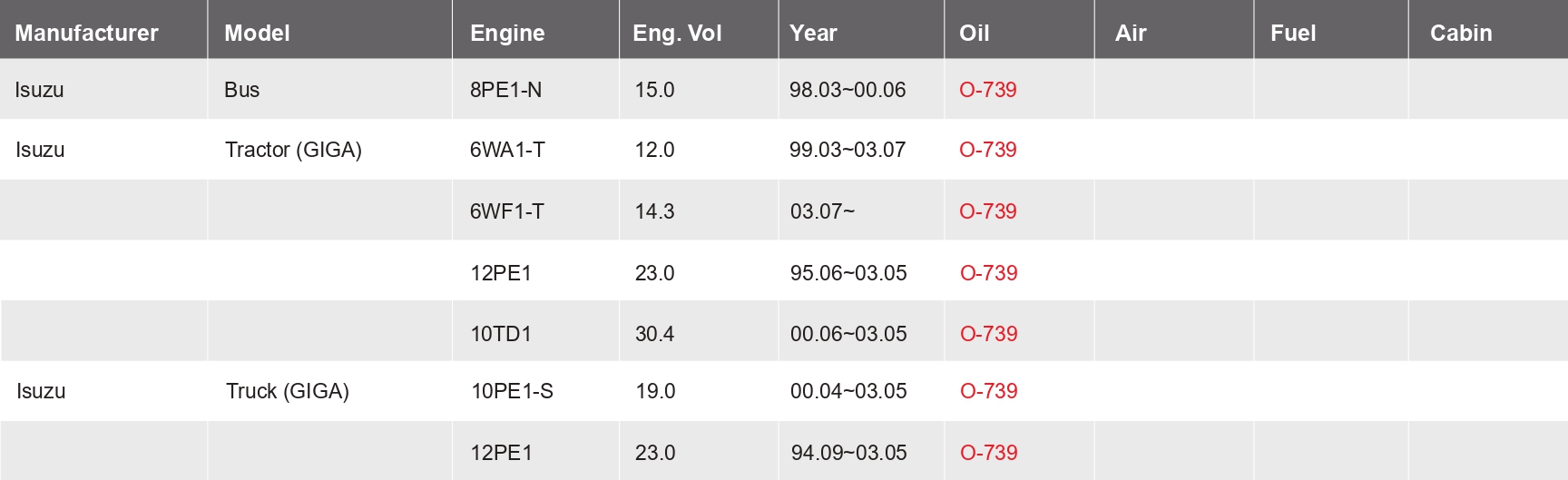Image resolution: width=1568 pixels, height=480 pixels.
Task: Open O-739 link for year 95.06~03.05
Action: tap(988, 273)
